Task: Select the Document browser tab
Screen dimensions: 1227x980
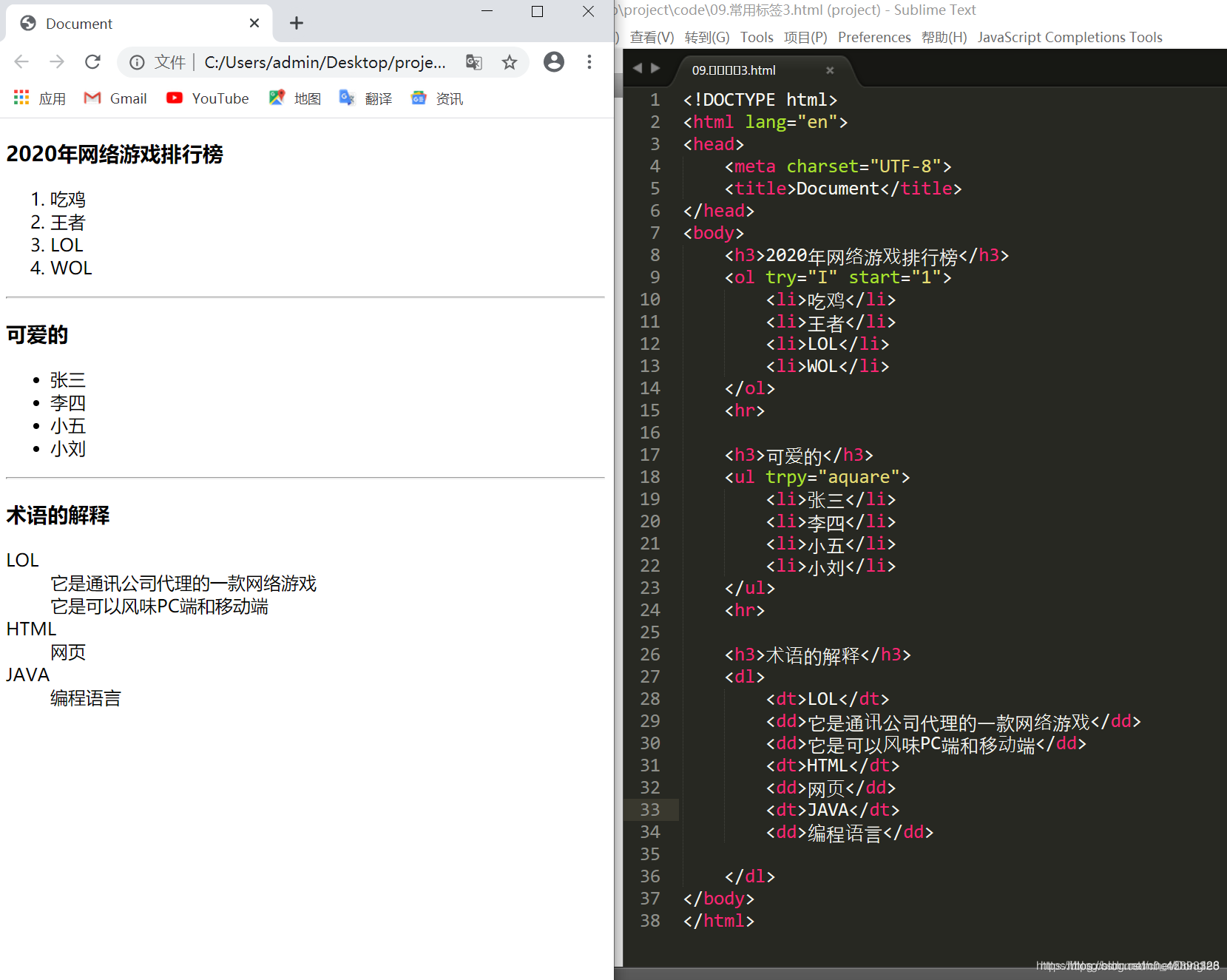Action: click(139, 23)
